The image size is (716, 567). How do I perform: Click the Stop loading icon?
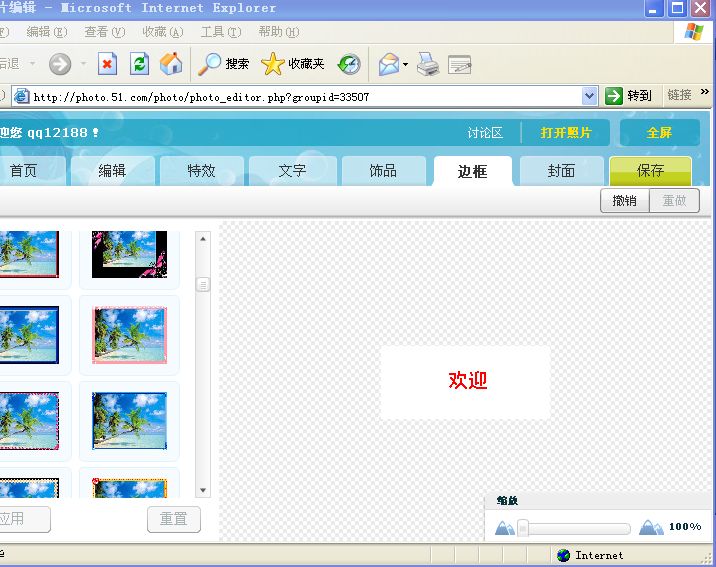(x=107, y=63)
